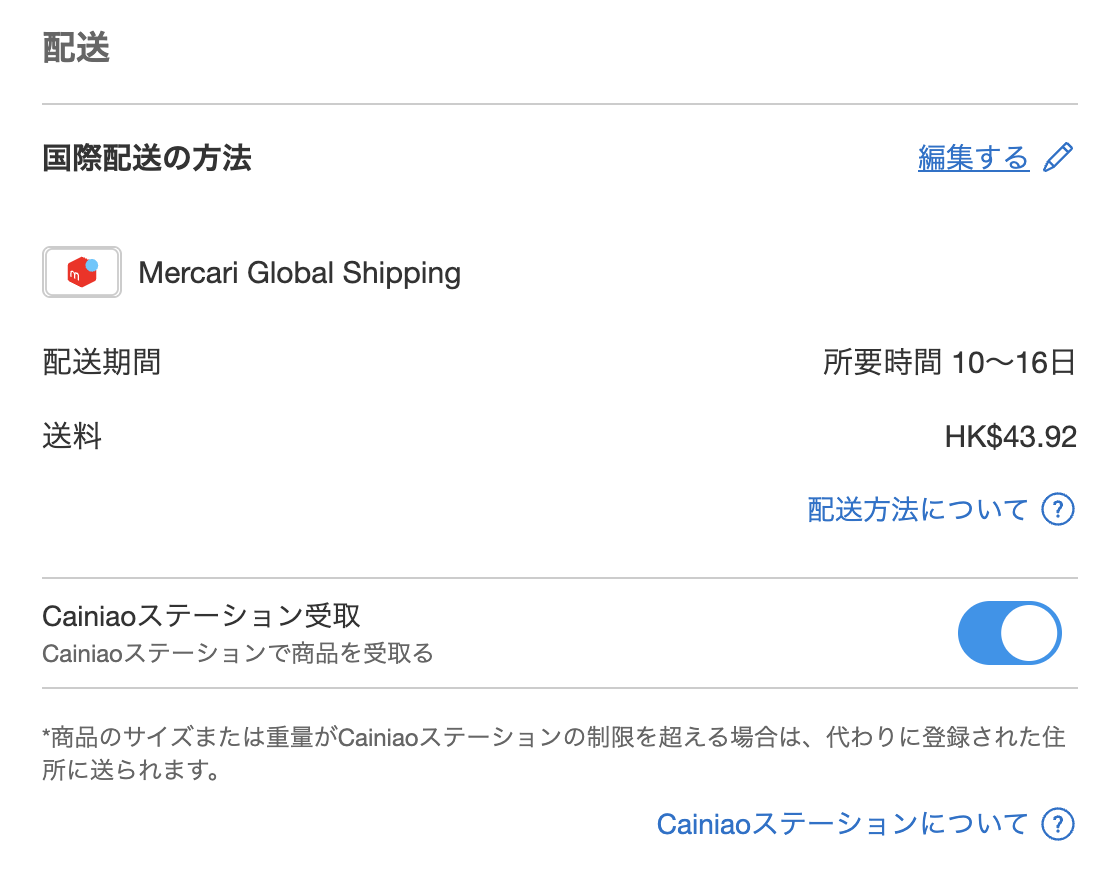The image size is (1106, 874).
Task: Toggle off Cainiaoステーション受取 switch
Action: coord(1009,633)
